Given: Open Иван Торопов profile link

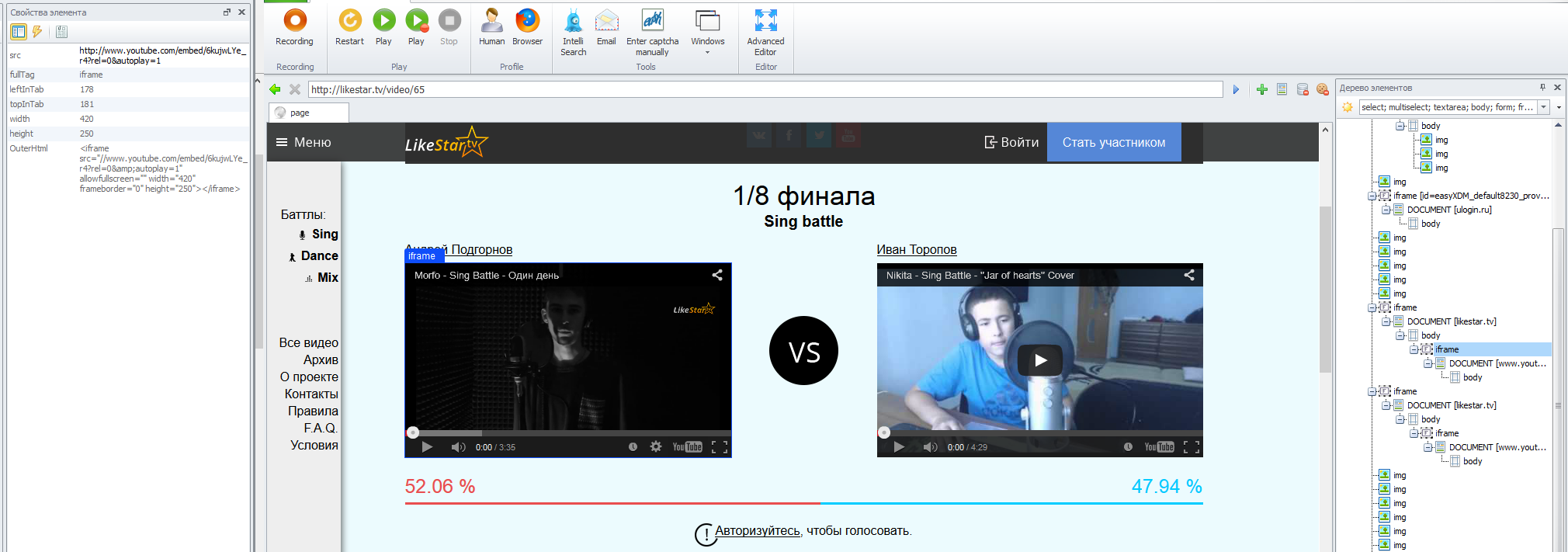Looking at the screenshot, I should (x=917, y=249).
